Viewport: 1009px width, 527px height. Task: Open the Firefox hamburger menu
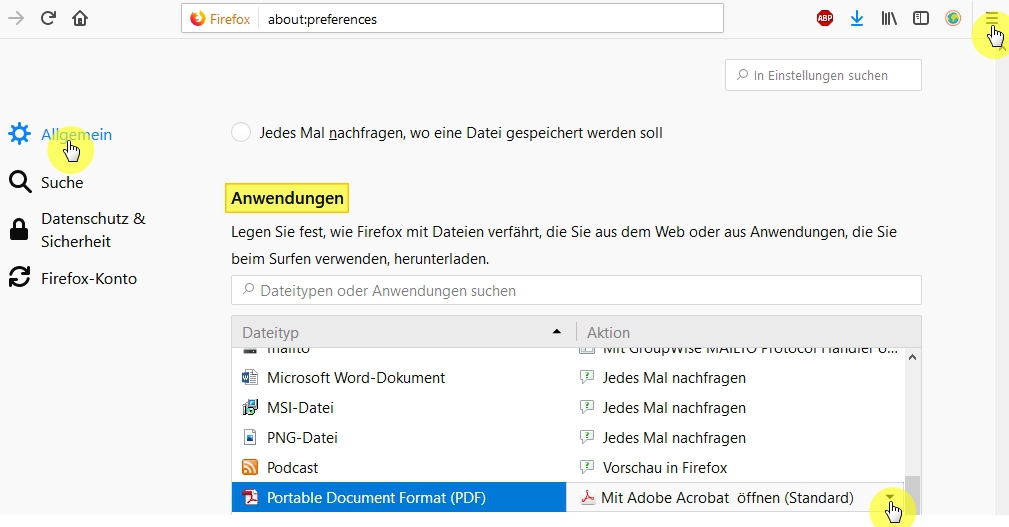pos(991,18)
